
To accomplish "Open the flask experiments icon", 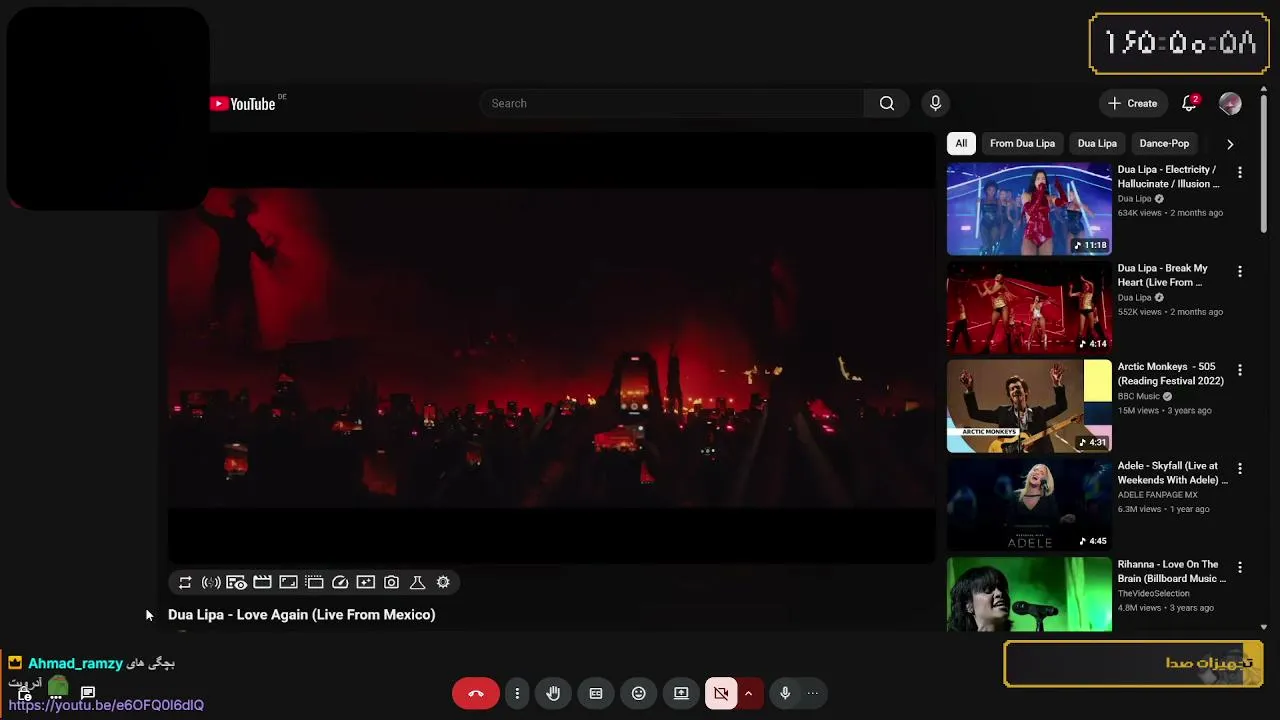I will pyautogui.click(x=418, y=582).
